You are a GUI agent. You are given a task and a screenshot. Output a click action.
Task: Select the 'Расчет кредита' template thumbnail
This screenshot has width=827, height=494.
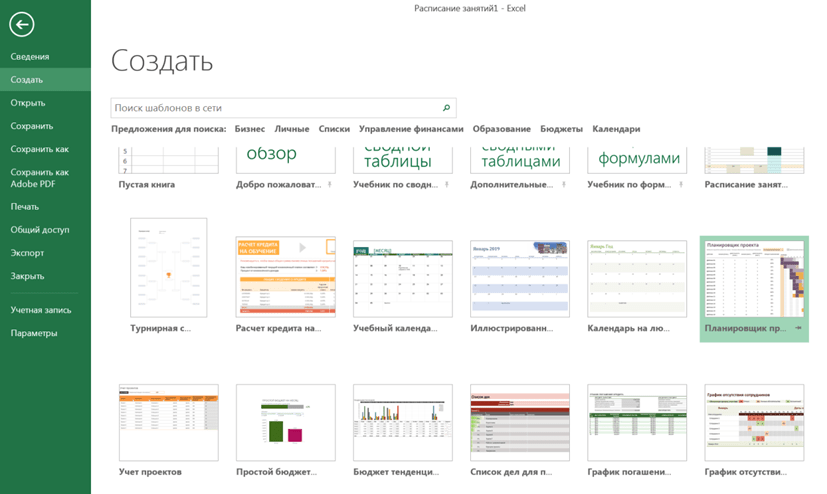(285, 278)
